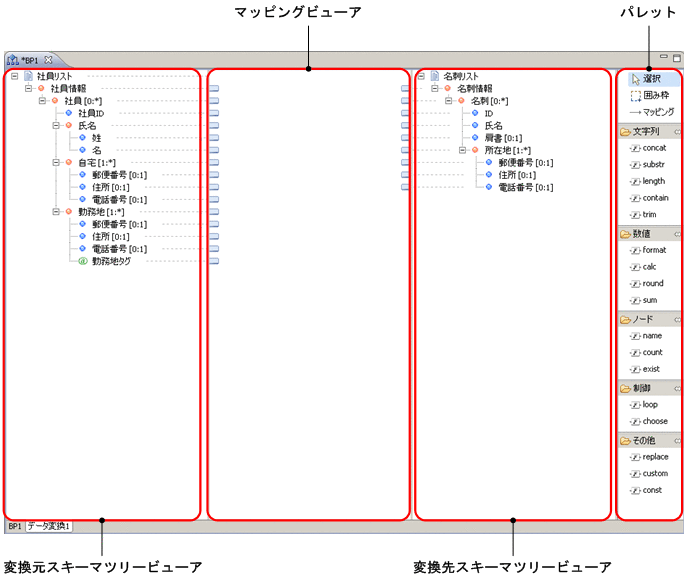Switch to the BP1 bottom tab
Viewport: 687px width, 579px height.
tap(14, 526)
